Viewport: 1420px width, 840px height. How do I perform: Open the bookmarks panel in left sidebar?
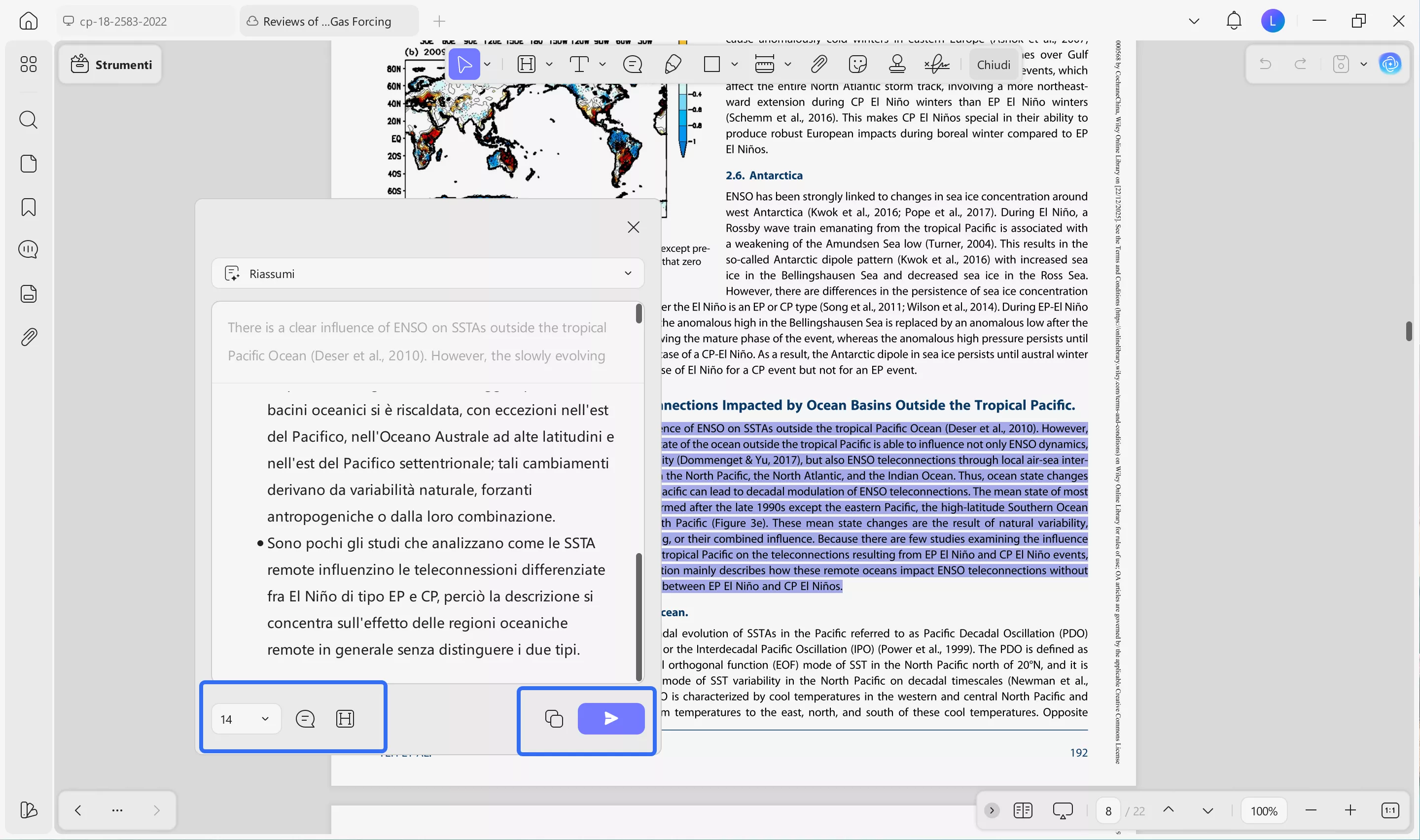coord(28,207)
